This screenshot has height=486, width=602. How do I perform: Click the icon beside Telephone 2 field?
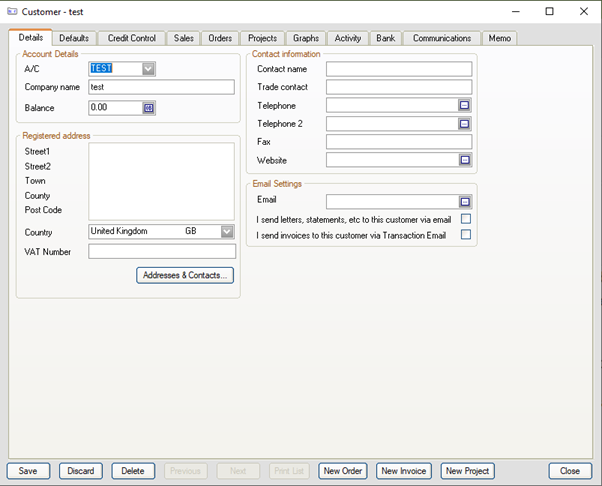pyautogui.click(x=464, y=124)
